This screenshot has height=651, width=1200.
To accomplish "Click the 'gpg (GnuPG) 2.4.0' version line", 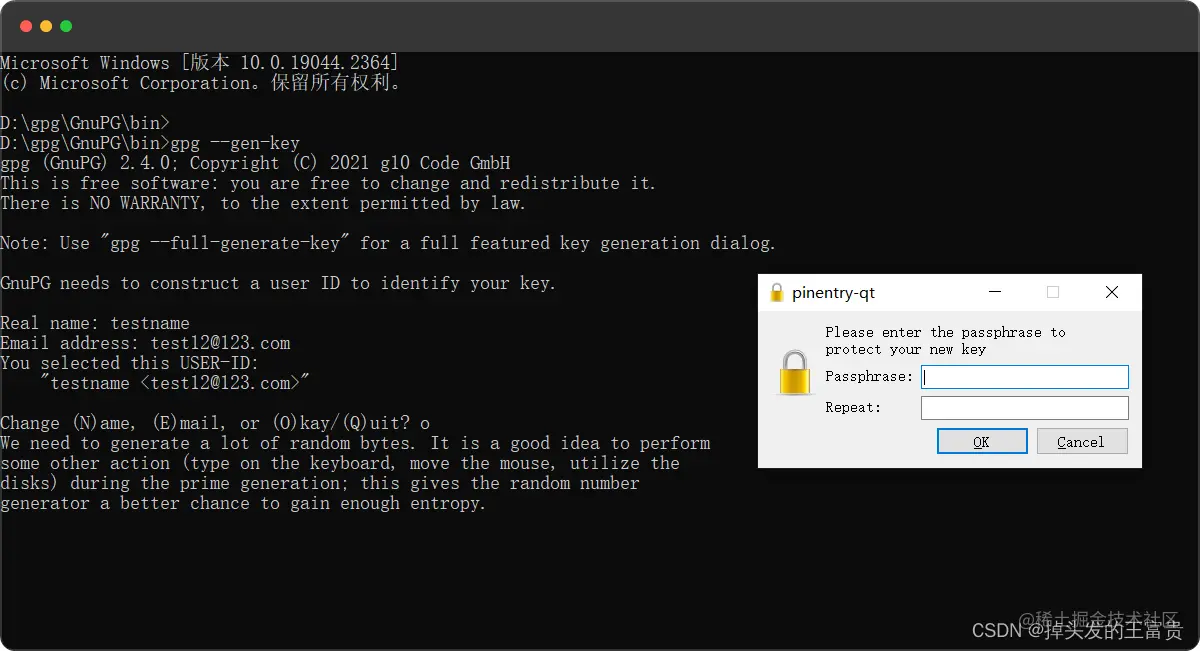I will 255,163.
